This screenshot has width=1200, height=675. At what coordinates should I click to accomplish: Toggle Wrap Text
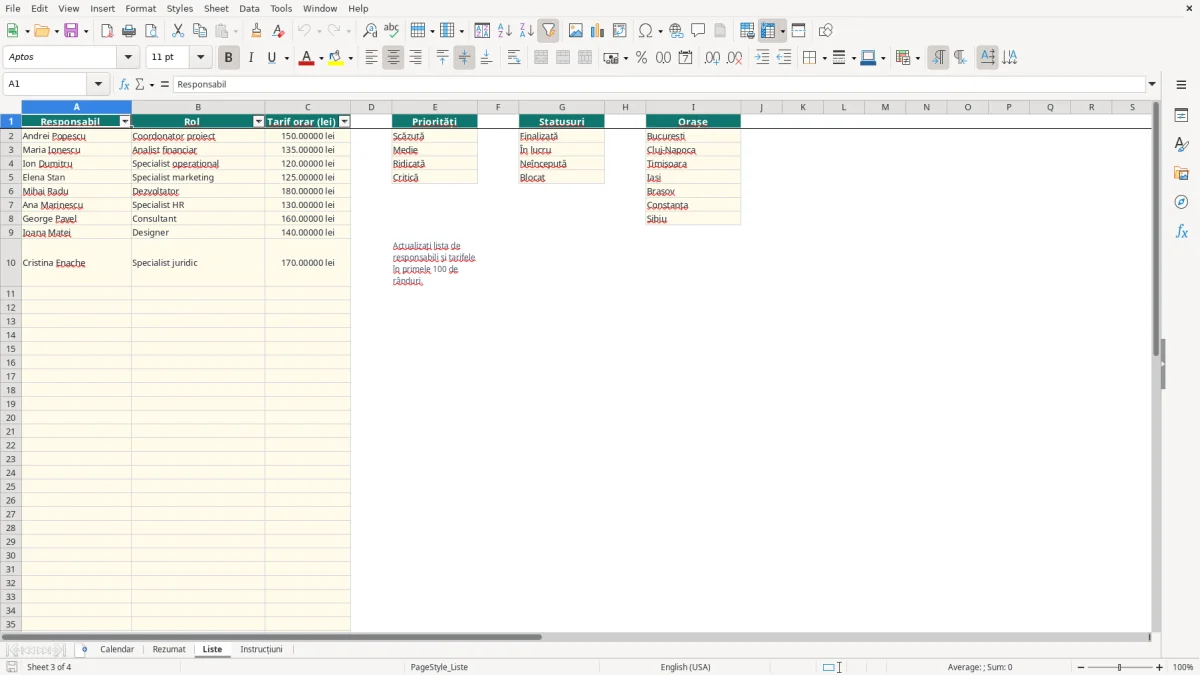(514, 58)
